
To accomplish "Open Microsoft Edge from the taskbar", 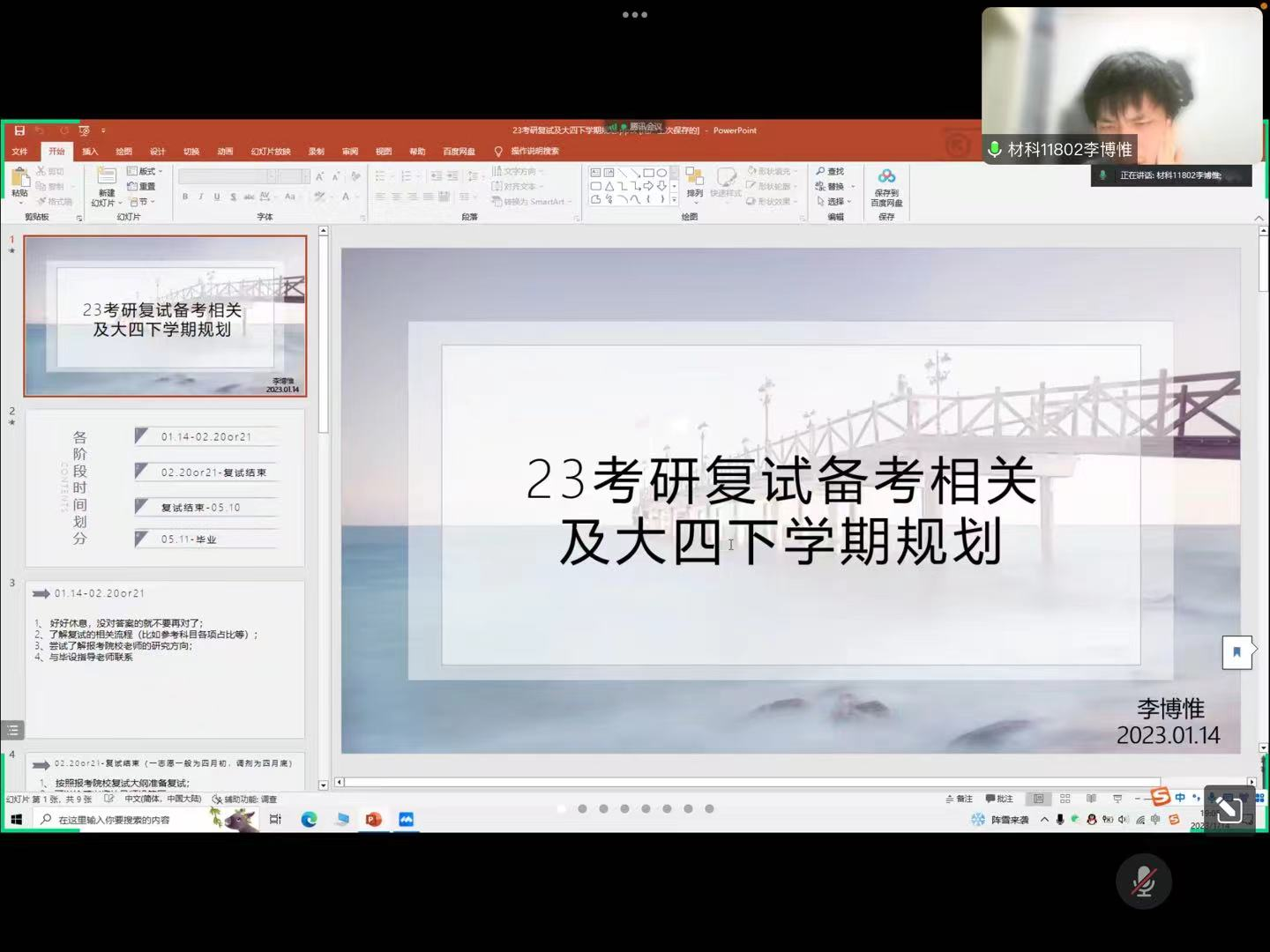I will [309, 820].
